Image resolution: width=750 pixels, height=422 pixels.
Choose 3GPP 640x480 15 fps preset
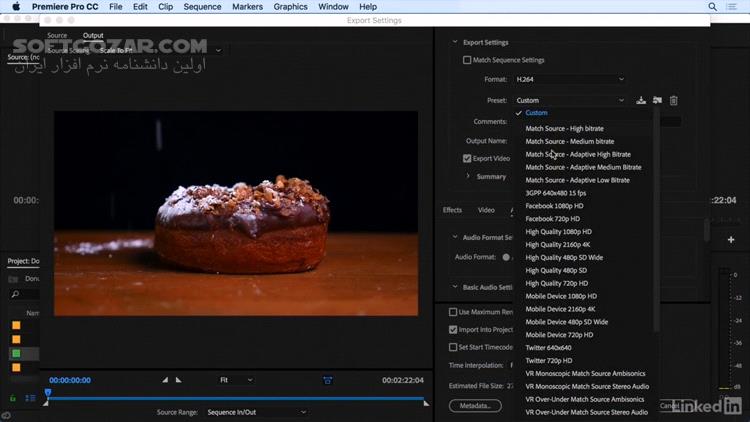tap(556, 193)
